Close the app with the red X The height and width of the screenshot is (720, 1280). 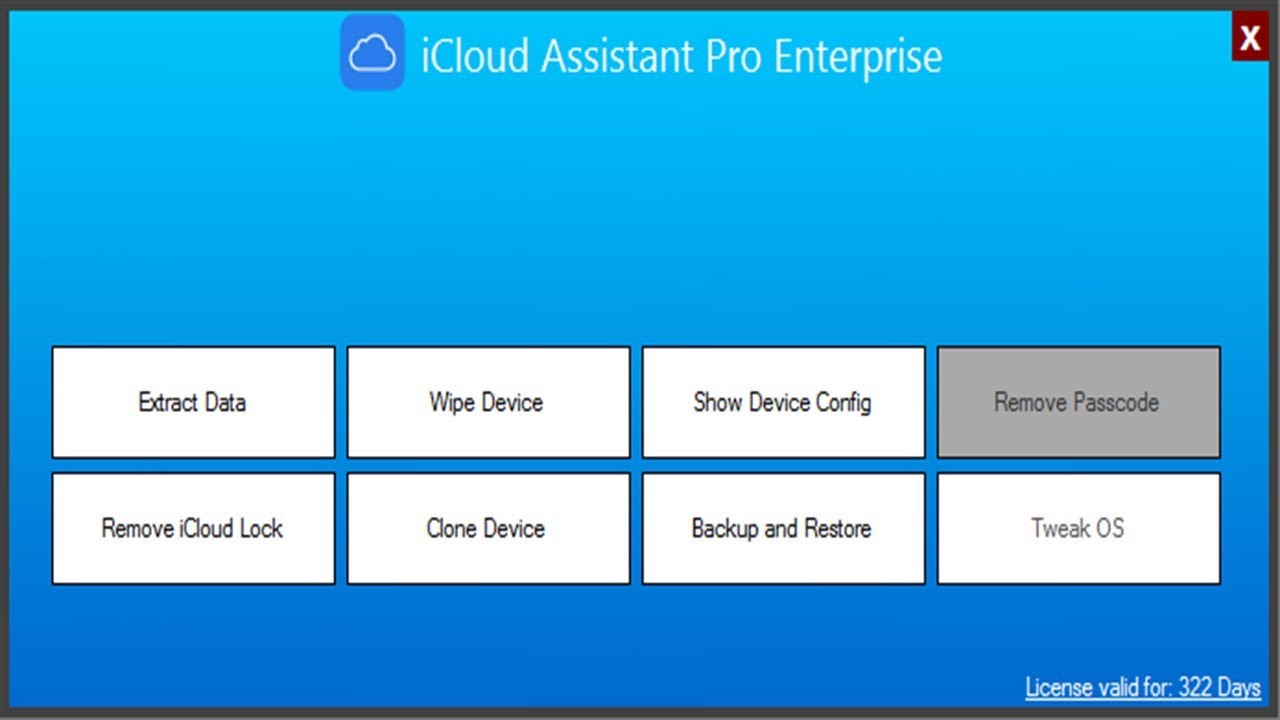(1250, 39)
